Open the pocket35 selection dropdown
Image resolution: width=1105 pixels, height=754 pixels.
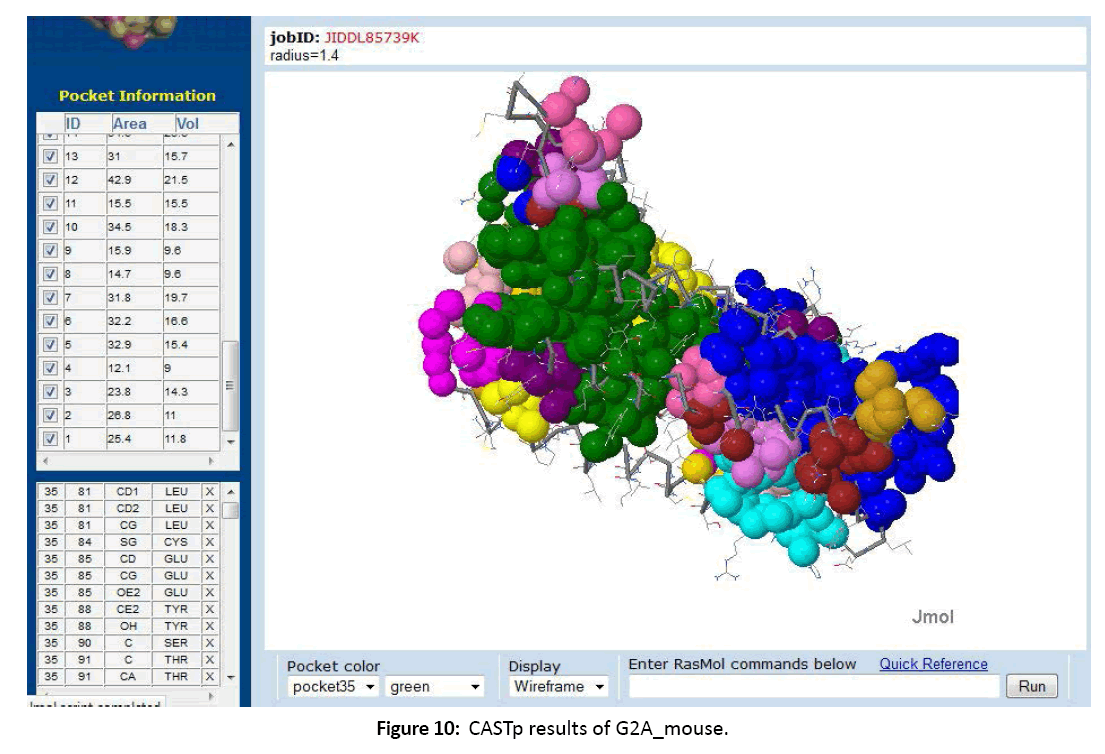(333, 687)
